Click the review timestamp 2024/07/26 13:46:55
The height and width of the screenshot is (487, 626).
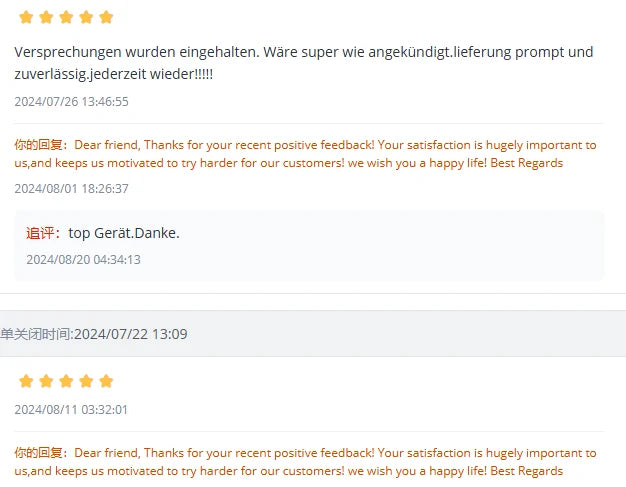pyautogui.click(x=71, y=101)
